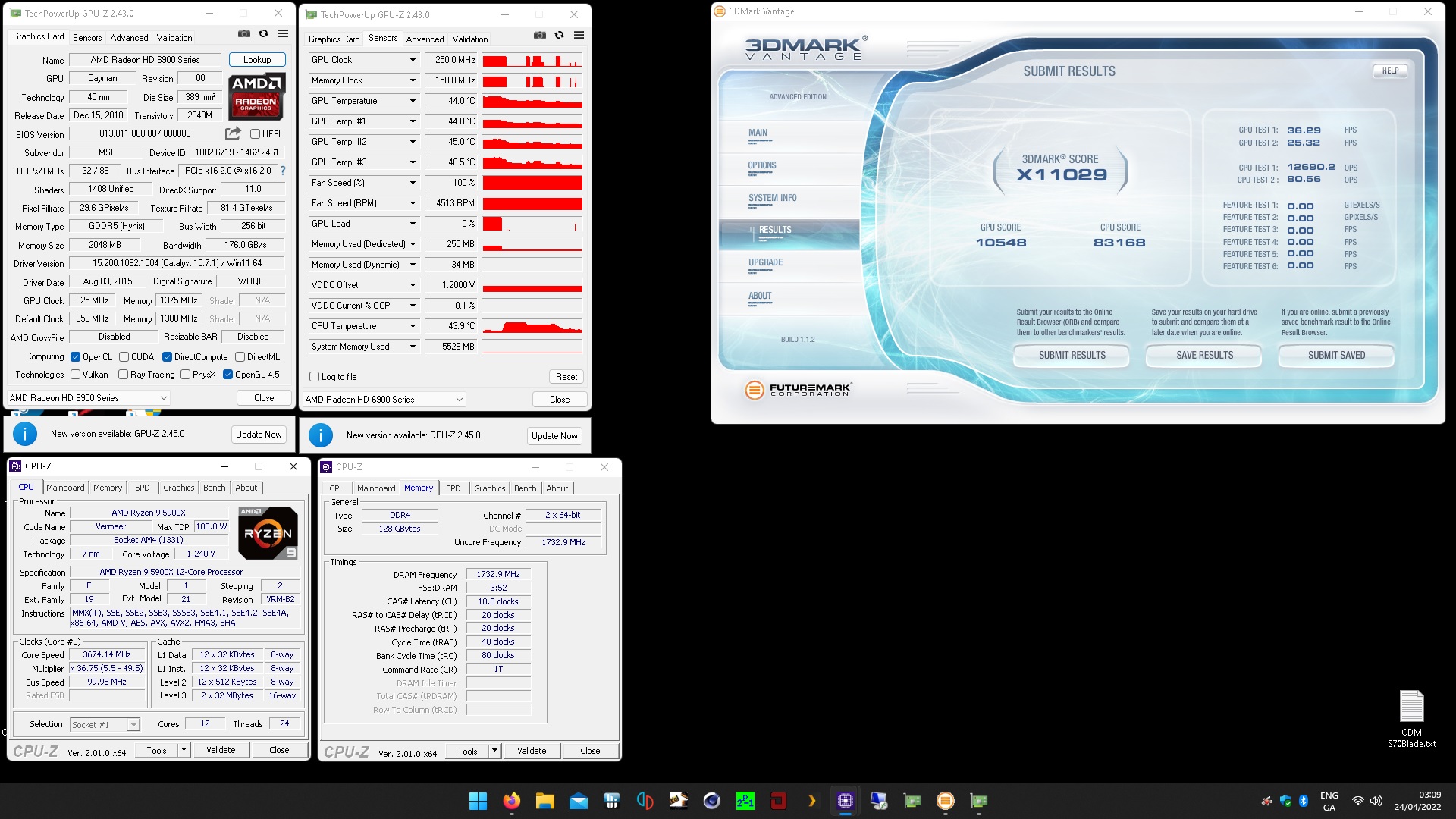Screen dimensions: 1456x819
Task: Click refresh icon in left GPU-Z window
Action: [263, 33]
